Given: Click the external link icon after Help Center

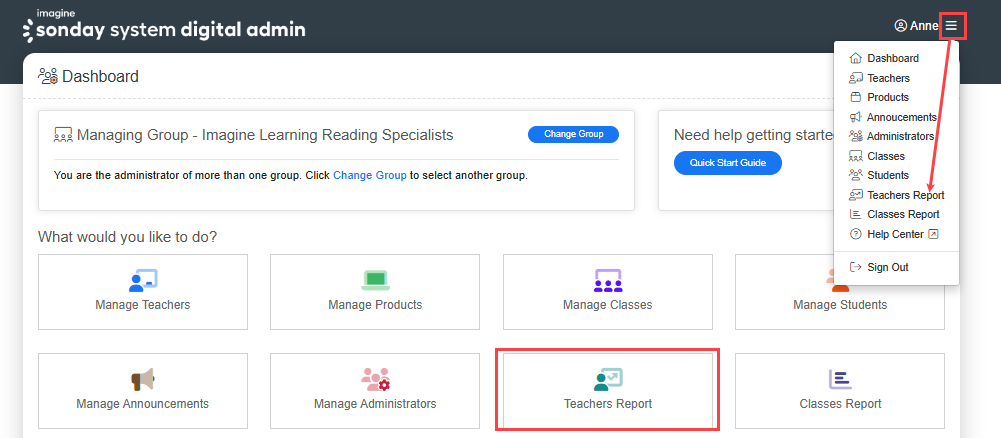Looking at the screenshot, I should tap(933, 234).
